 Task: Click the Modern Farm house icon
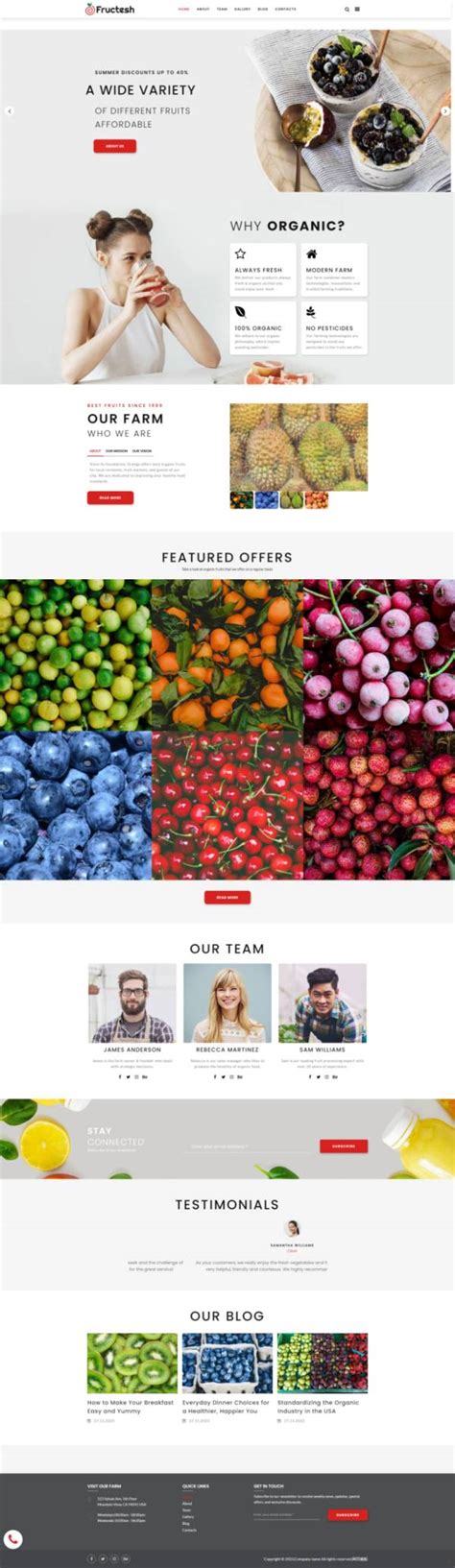tap(311, 254)
